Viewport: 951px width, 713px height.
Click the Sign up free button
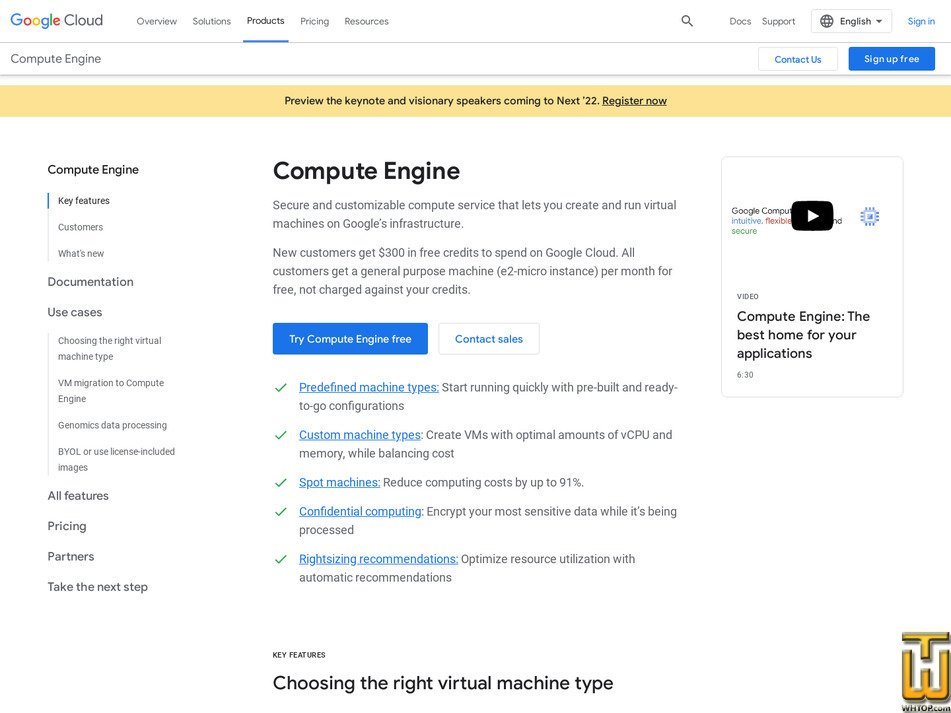(891, 58)
